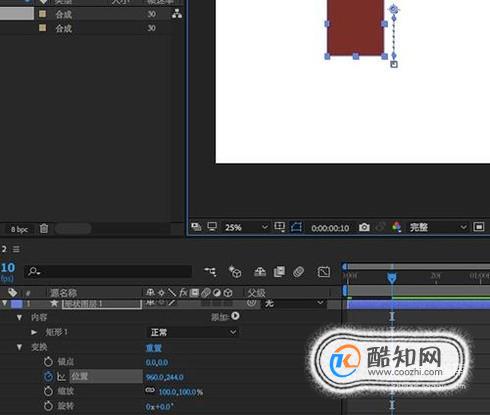
Task: Open the graph editor icon
Action: click(324, 272)
